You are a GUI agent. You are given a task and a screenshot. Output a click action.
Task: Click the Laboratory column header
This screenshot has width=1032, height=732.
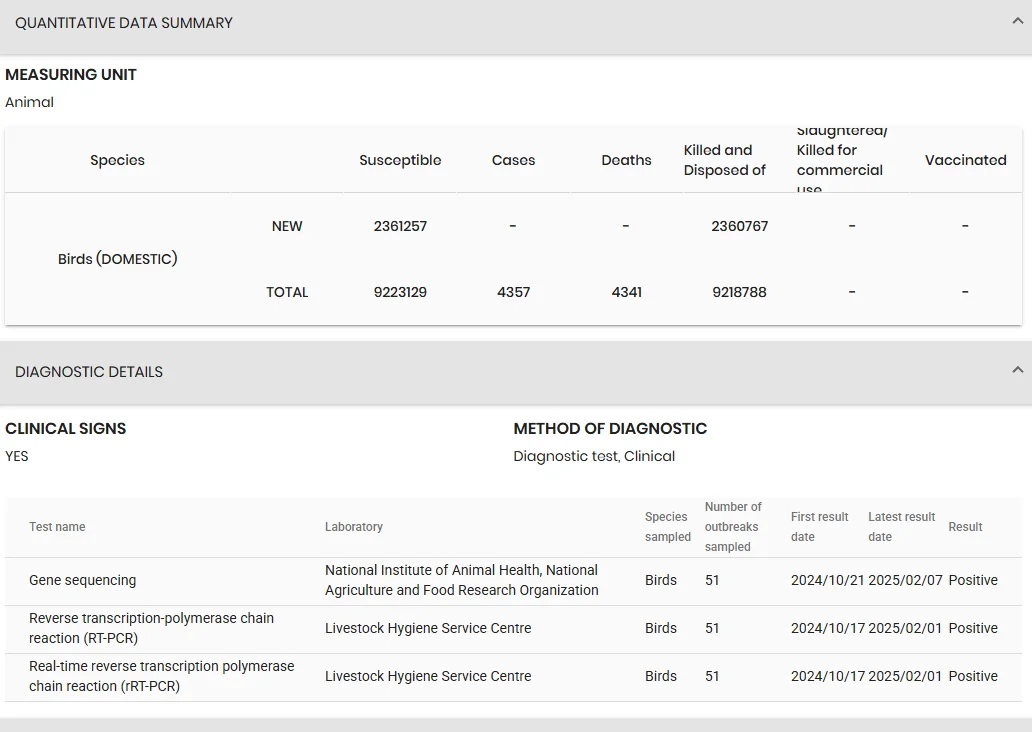click(x=353, y=527)
